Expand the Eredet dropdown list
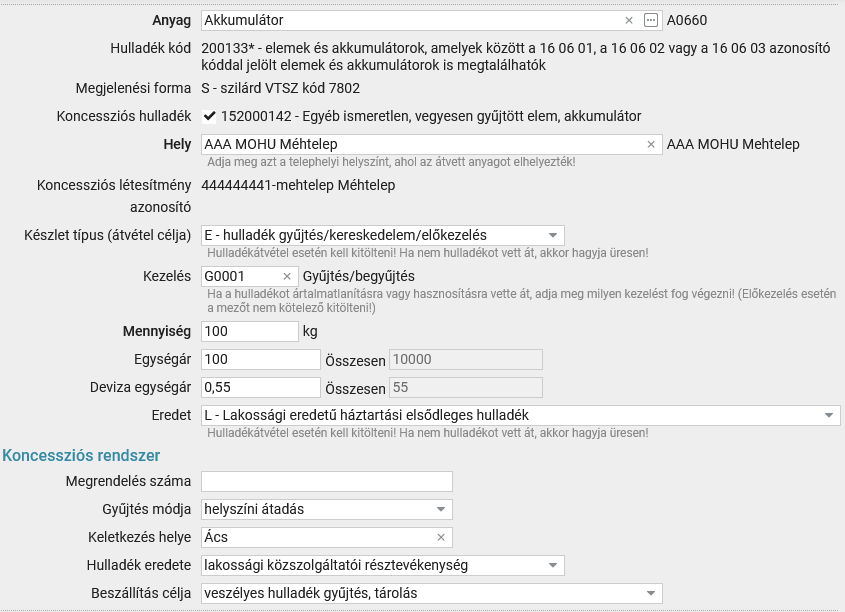The height and width of the screenshot is (612, 845). (521, 415)
